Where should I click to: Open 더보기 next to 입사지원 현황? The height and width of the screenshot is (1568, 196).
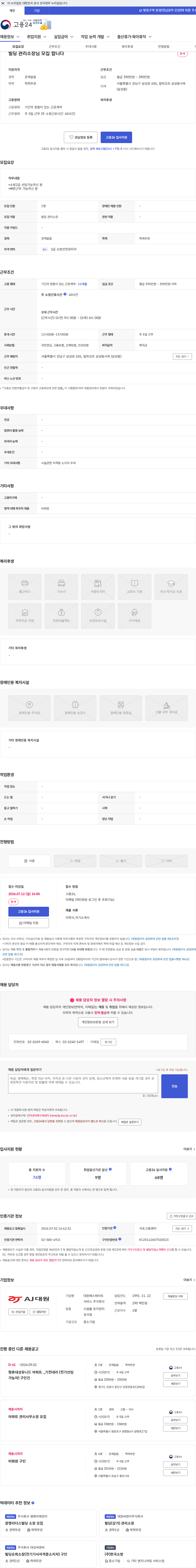tap(189, 1149)
